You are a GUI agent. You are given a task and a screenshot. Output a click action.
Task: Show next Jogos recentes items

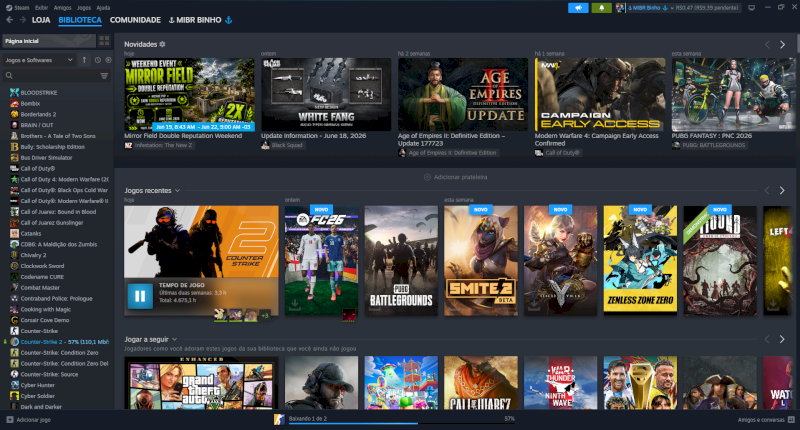(782, 190)
